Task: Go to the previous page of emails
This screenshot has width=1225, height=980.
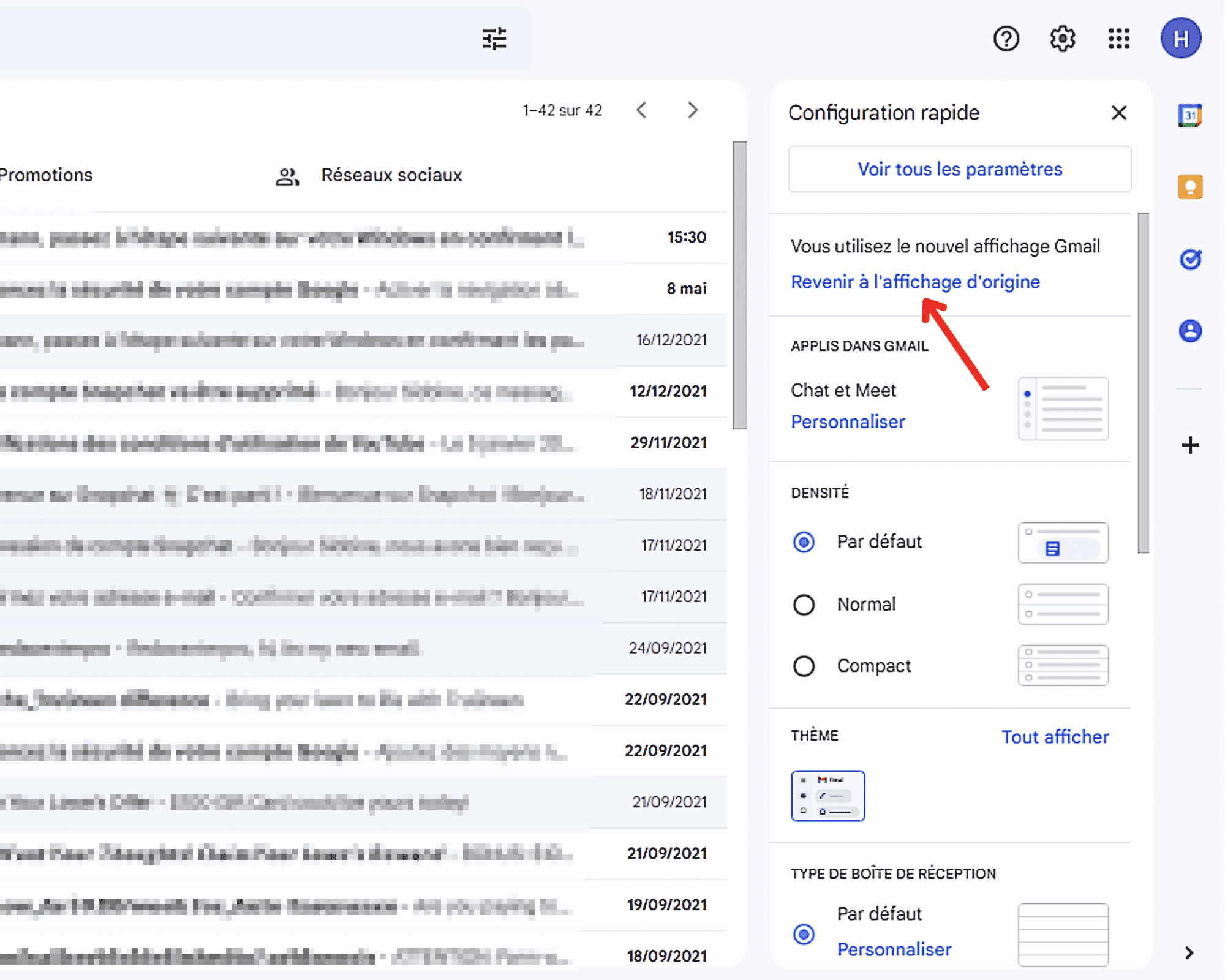Action: 641,110
